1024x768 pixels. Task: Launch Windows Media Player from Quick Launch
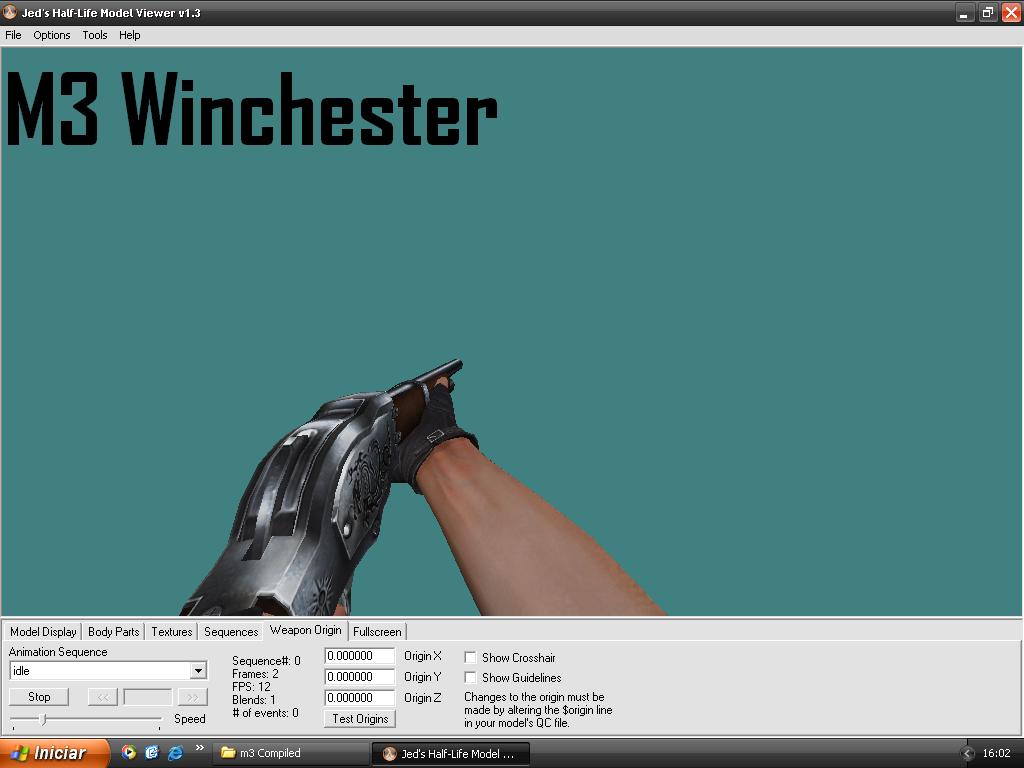point(128,753)
